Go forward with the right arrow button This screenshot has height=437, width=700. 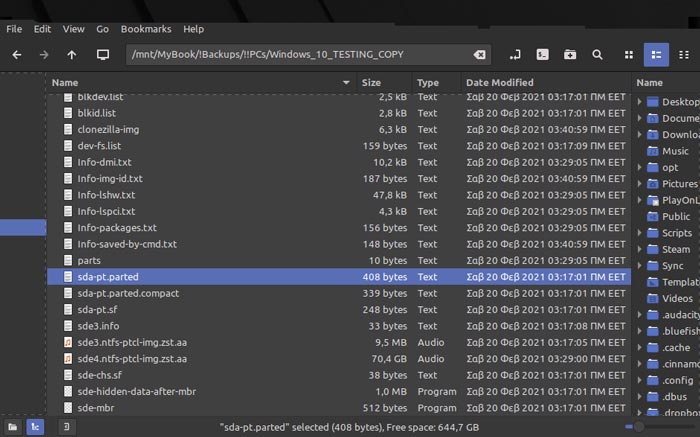click(x=44, y=55)
